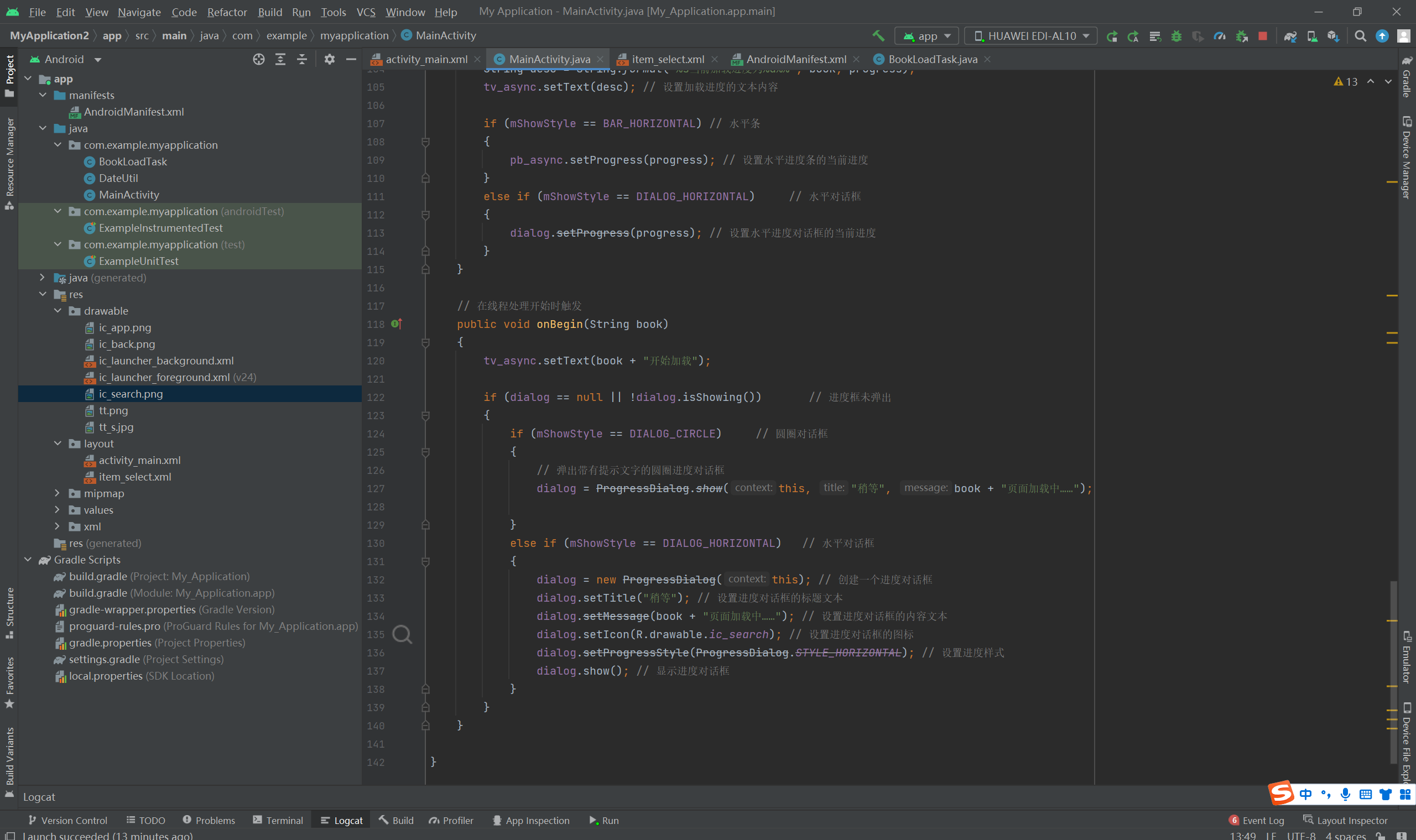Click the green Debug app bug icon

pyautogui.click(x=1176, y=36)
